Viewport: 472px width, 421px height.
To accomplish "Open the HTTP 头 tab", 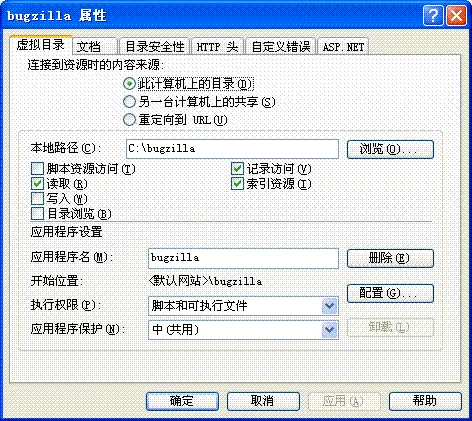I will pyautogui.click(x=217, y=47).
